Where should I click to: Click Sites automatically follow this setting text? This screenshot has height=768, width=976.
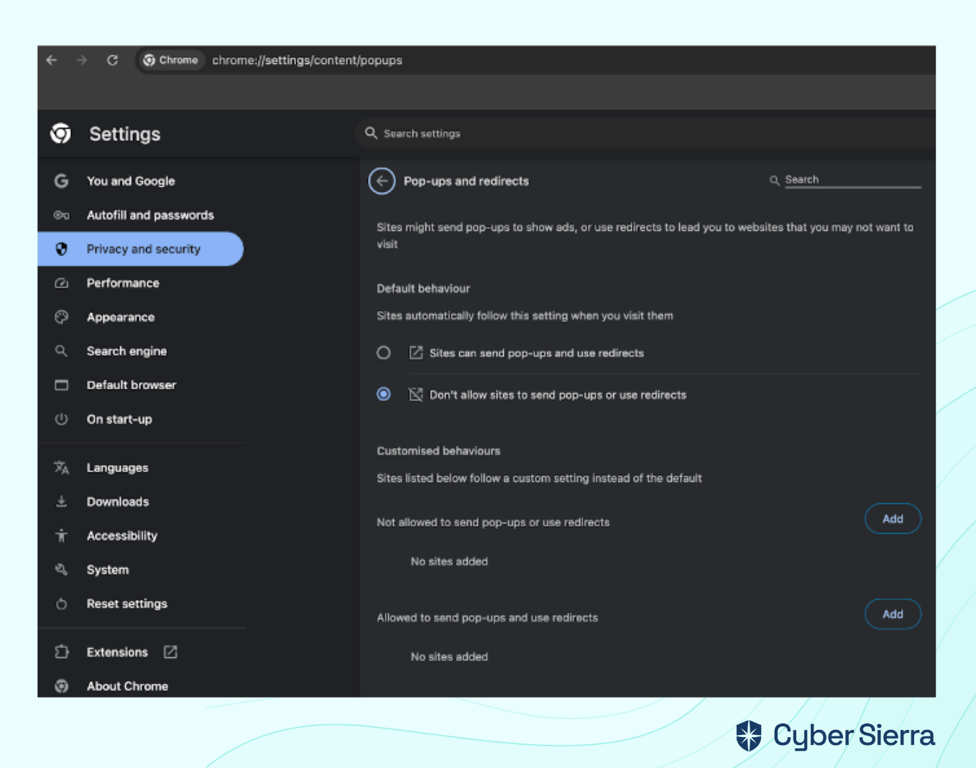(525, 316)
